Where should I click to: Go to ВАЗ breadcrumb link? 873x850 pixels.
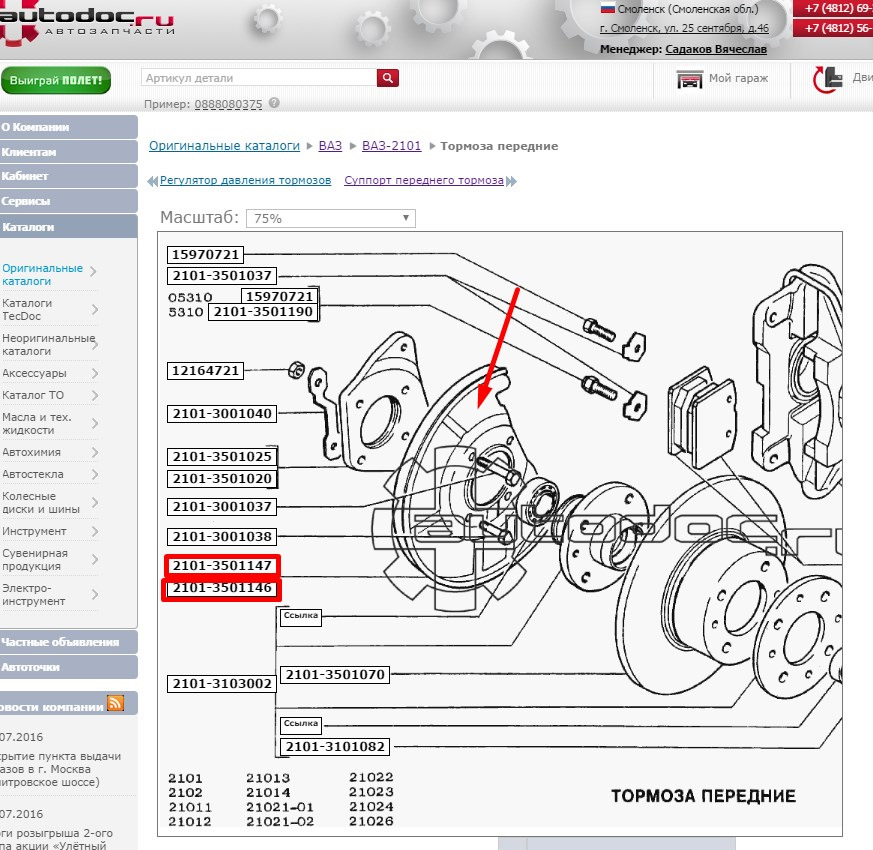330,146
